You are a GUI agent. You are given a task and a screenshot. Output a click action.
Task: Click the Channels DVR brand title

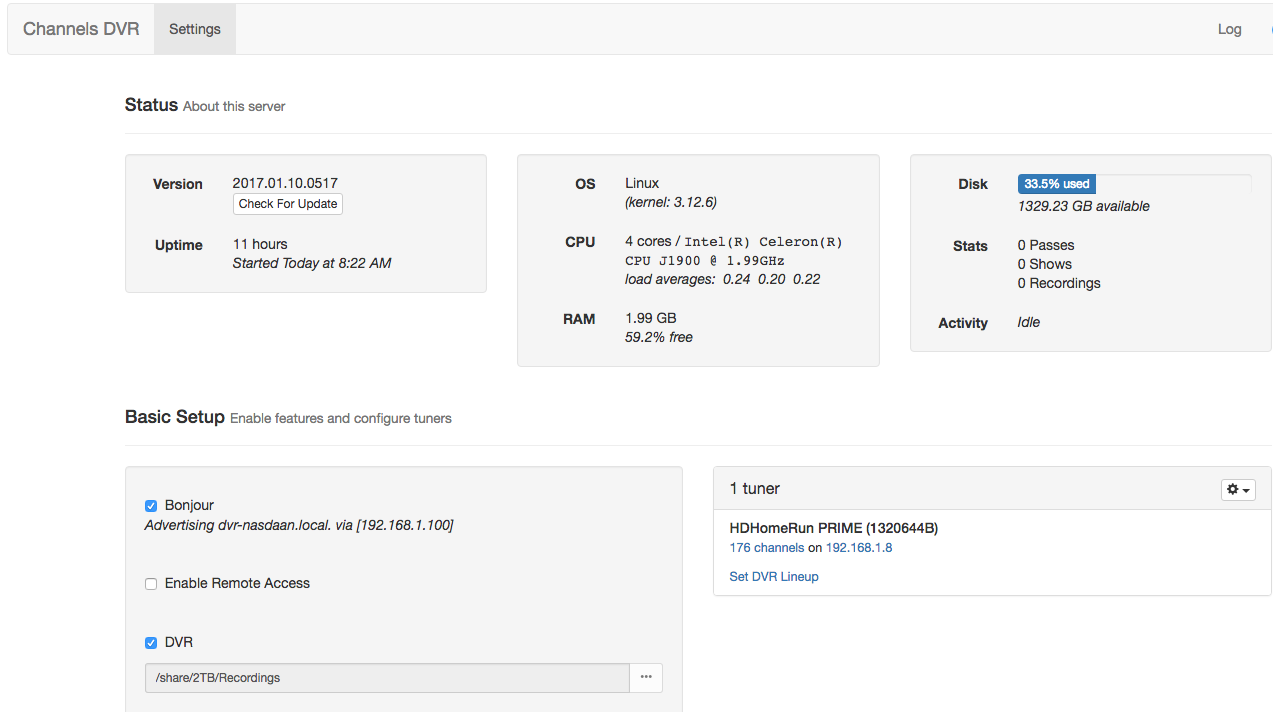pyautogui.click(x=81, y=29)
